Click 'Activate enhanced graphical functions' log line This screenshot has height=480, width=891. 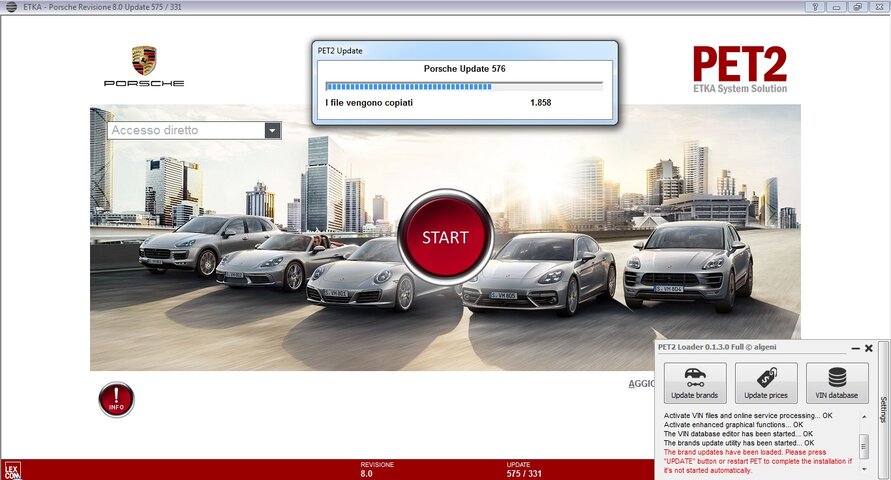pyautogui.click(x=733, y=425)
